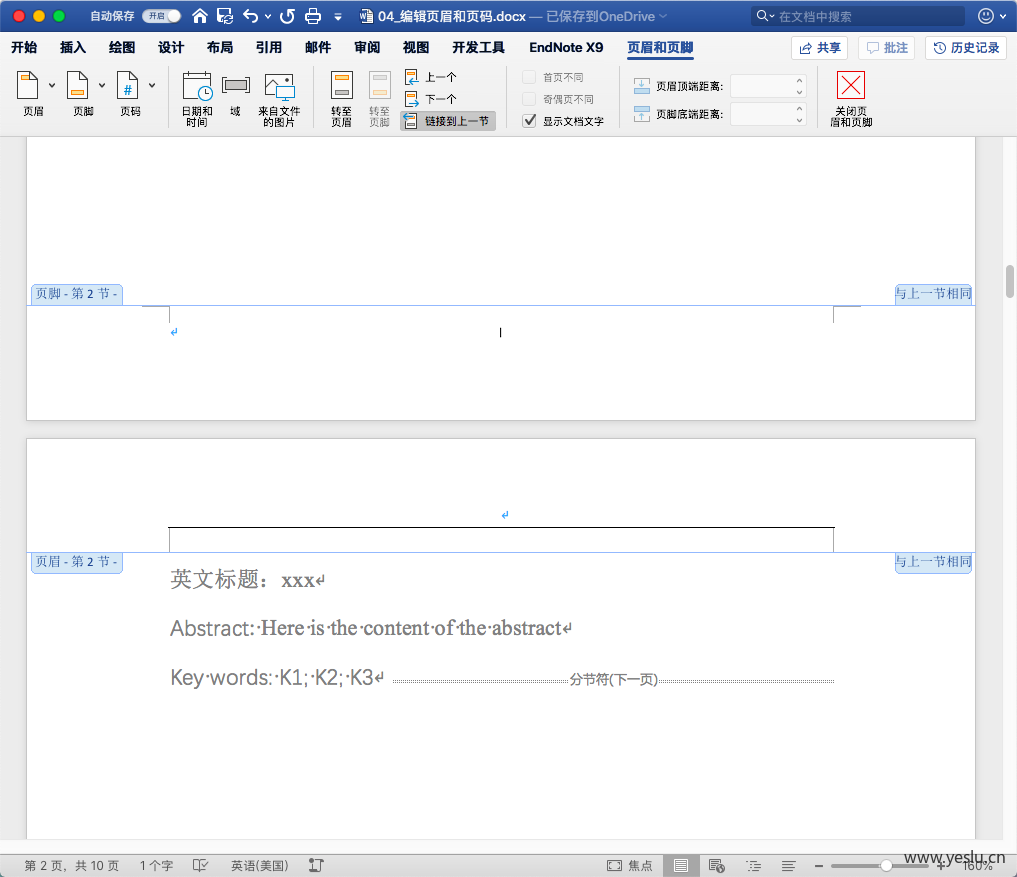1017x877 pixels.
Task: Switch to the 引用 tab
Action: (x=269, y=47)
